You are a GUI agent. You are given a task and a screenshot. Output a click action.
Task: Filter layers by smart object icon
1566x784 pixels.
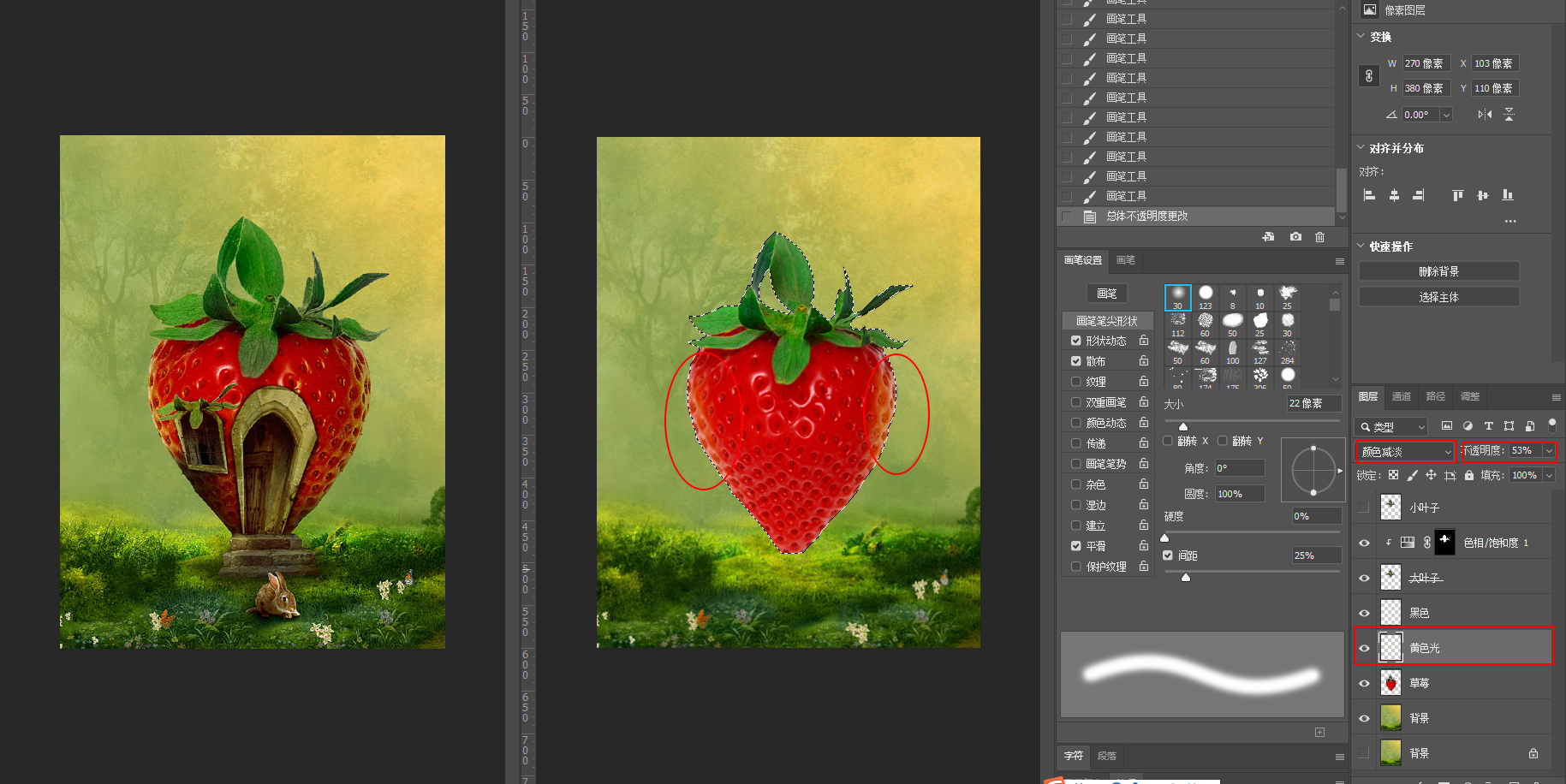pos(1529,425)
